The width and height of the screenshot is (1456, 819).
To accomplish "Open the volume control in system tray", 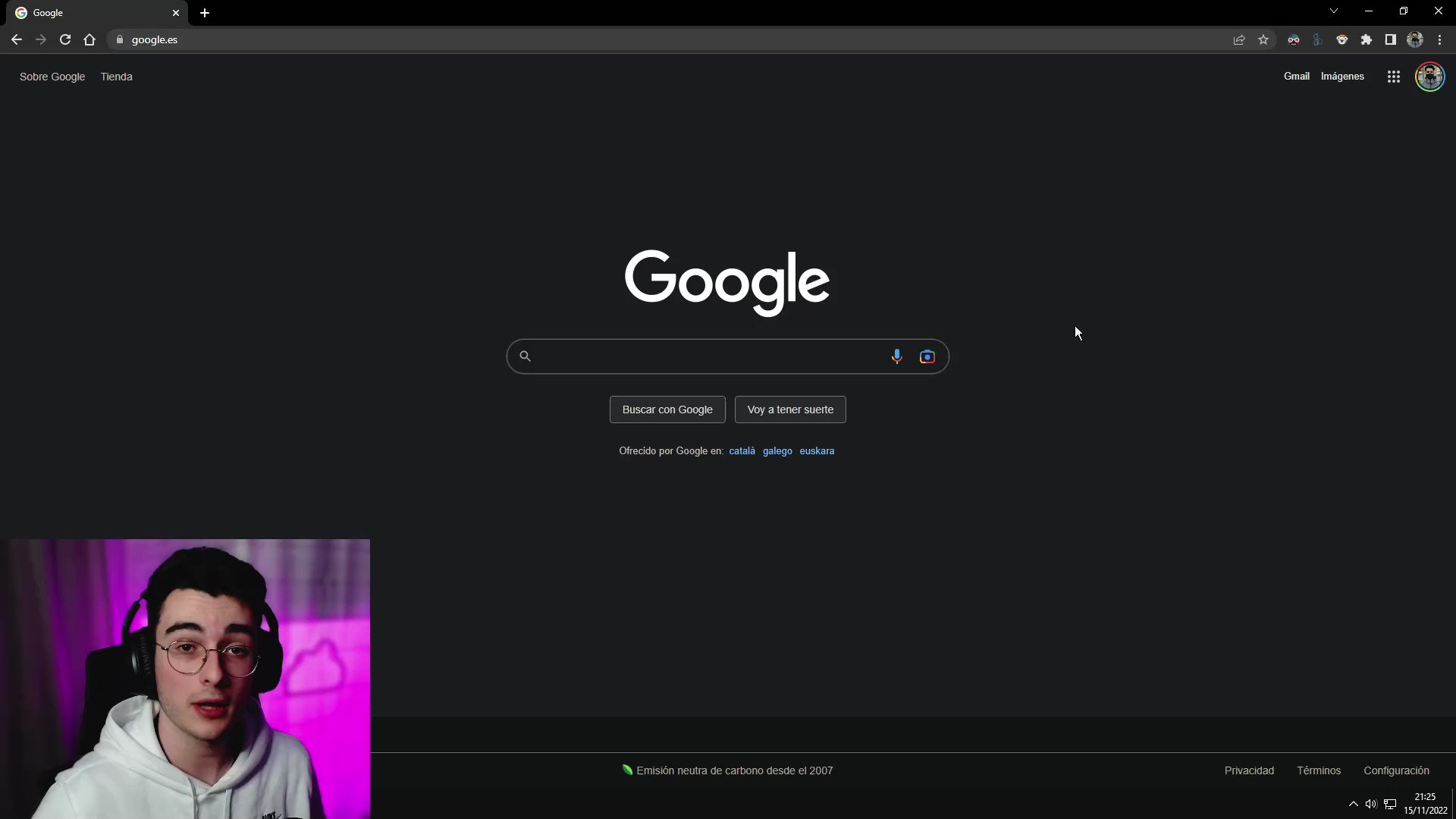I will tap(1371, 804).
